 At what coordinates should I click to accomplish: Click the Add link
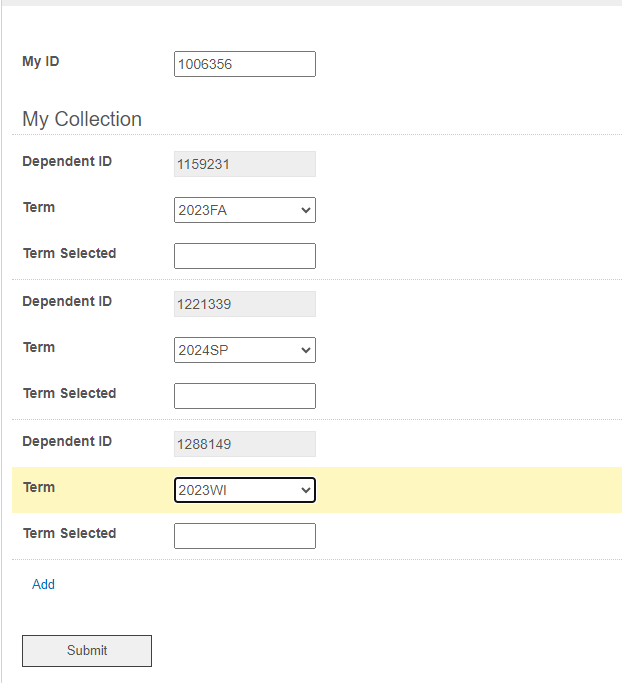43,584
